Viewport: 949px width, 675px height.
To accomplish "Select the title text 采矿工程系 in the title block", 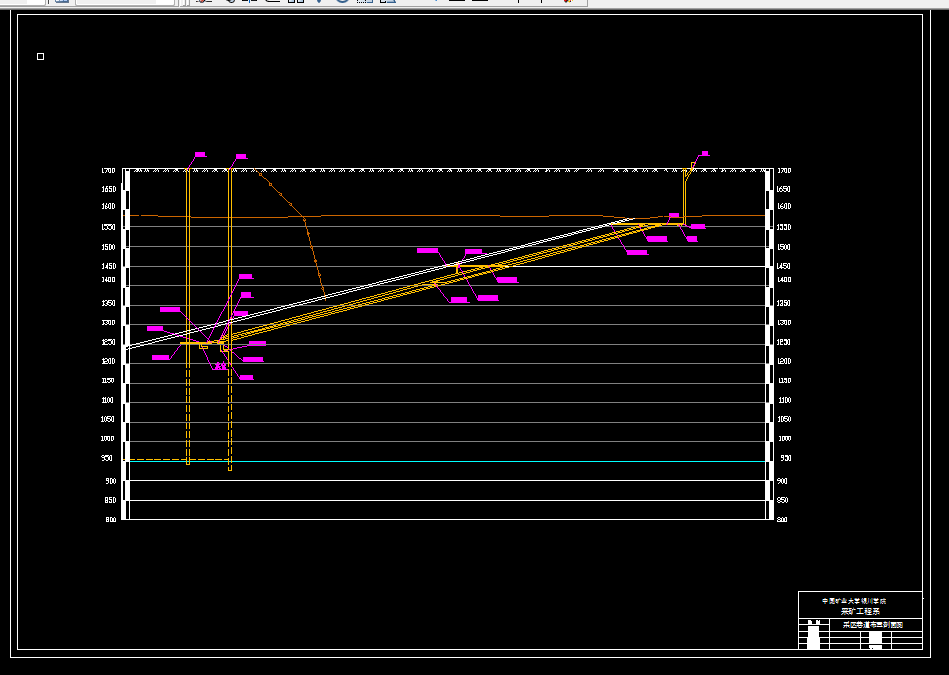I will click(x=860, y=611).
